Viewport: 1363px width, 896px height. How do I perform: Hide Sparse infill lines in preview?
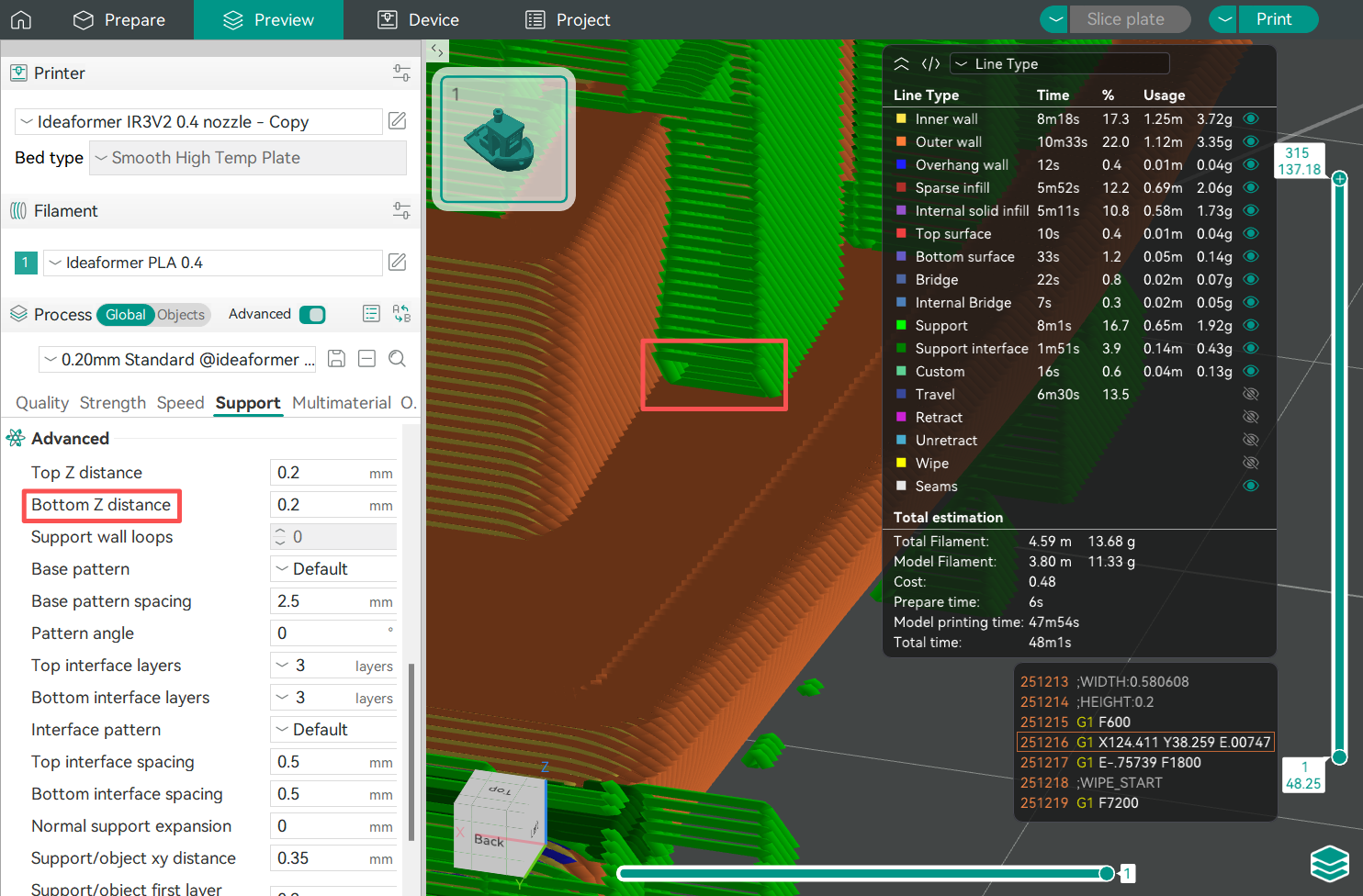[x=1250, y=188]
